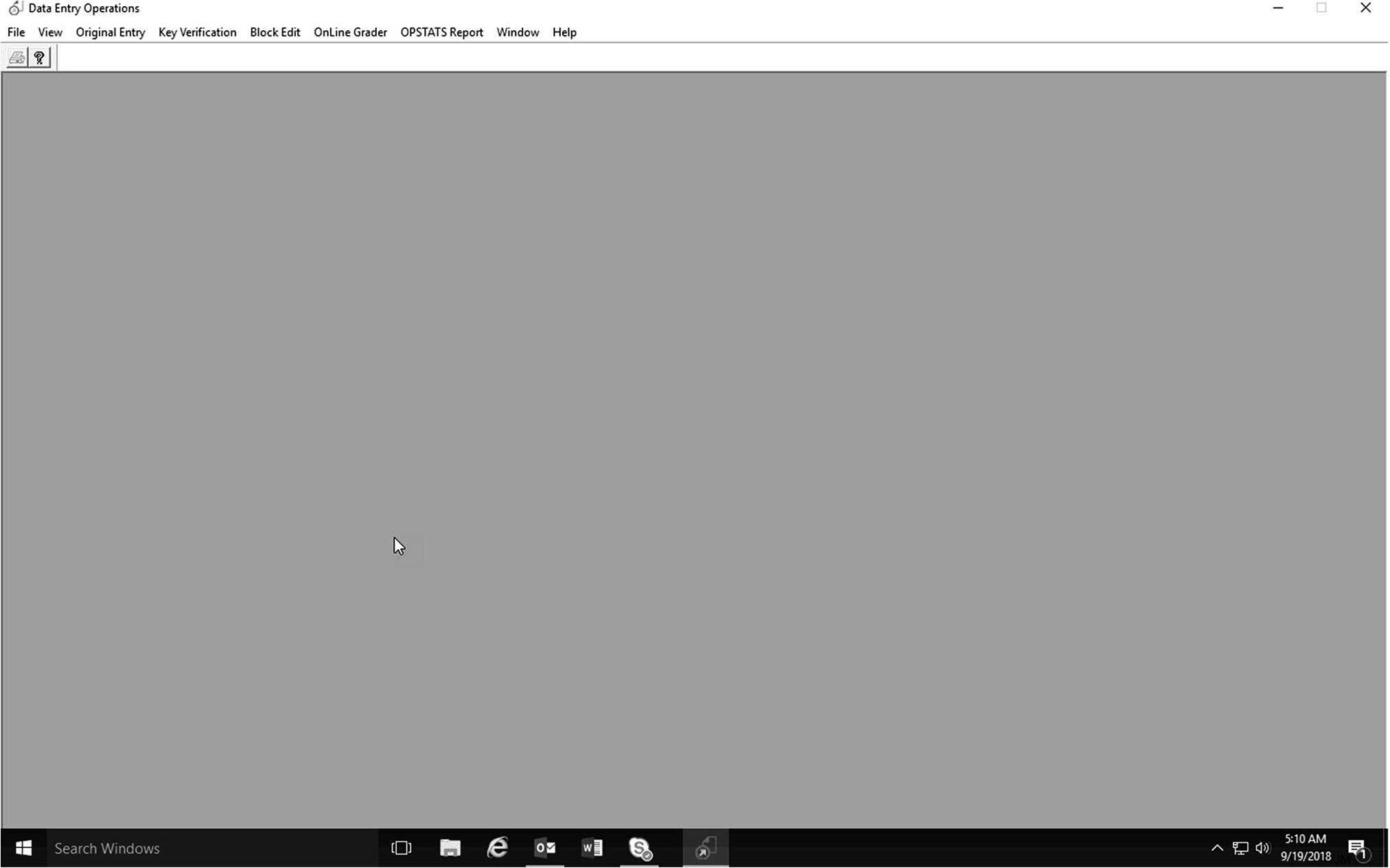
Task: Open File Explorer from taskbar
Action: (x=450, y=848)
